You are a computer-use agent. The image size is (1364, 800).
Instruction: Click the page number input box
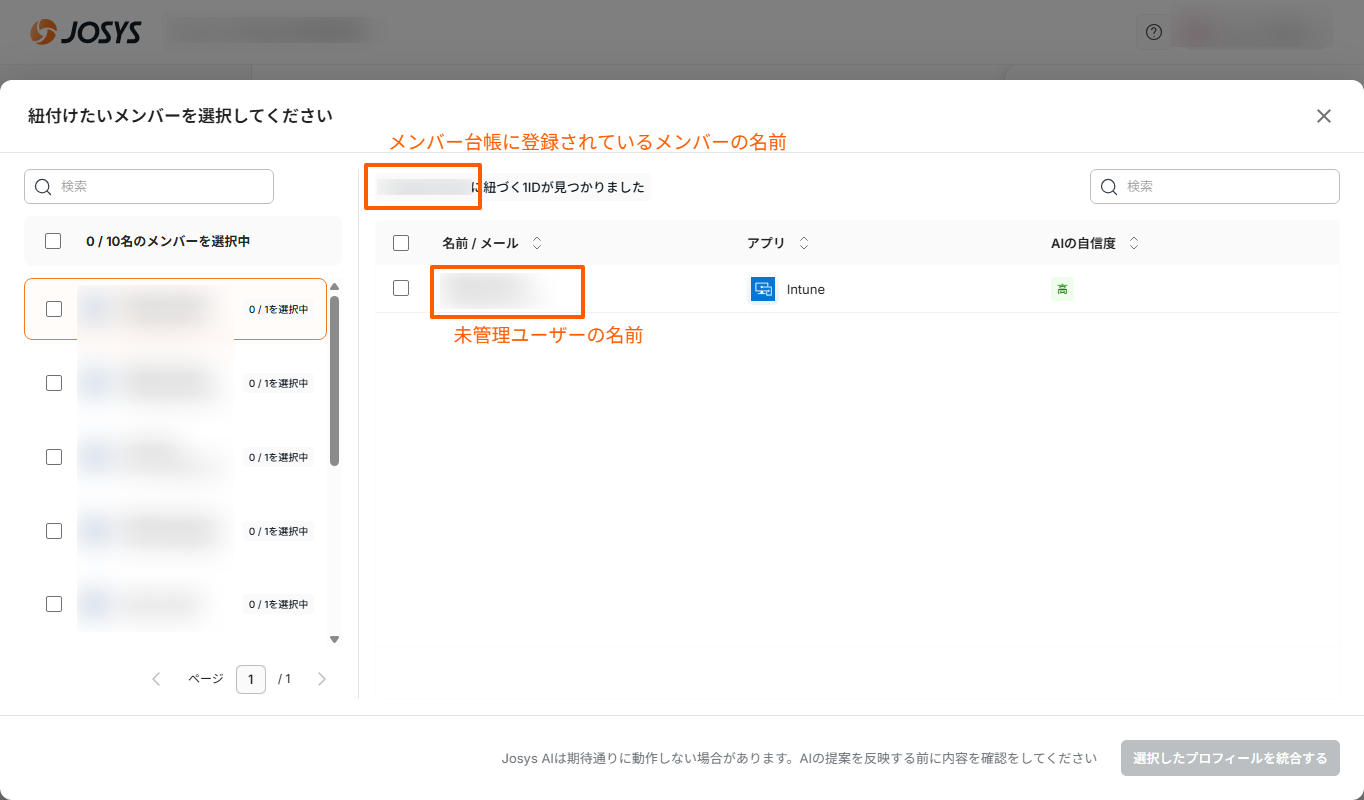[x=251, y=679]
